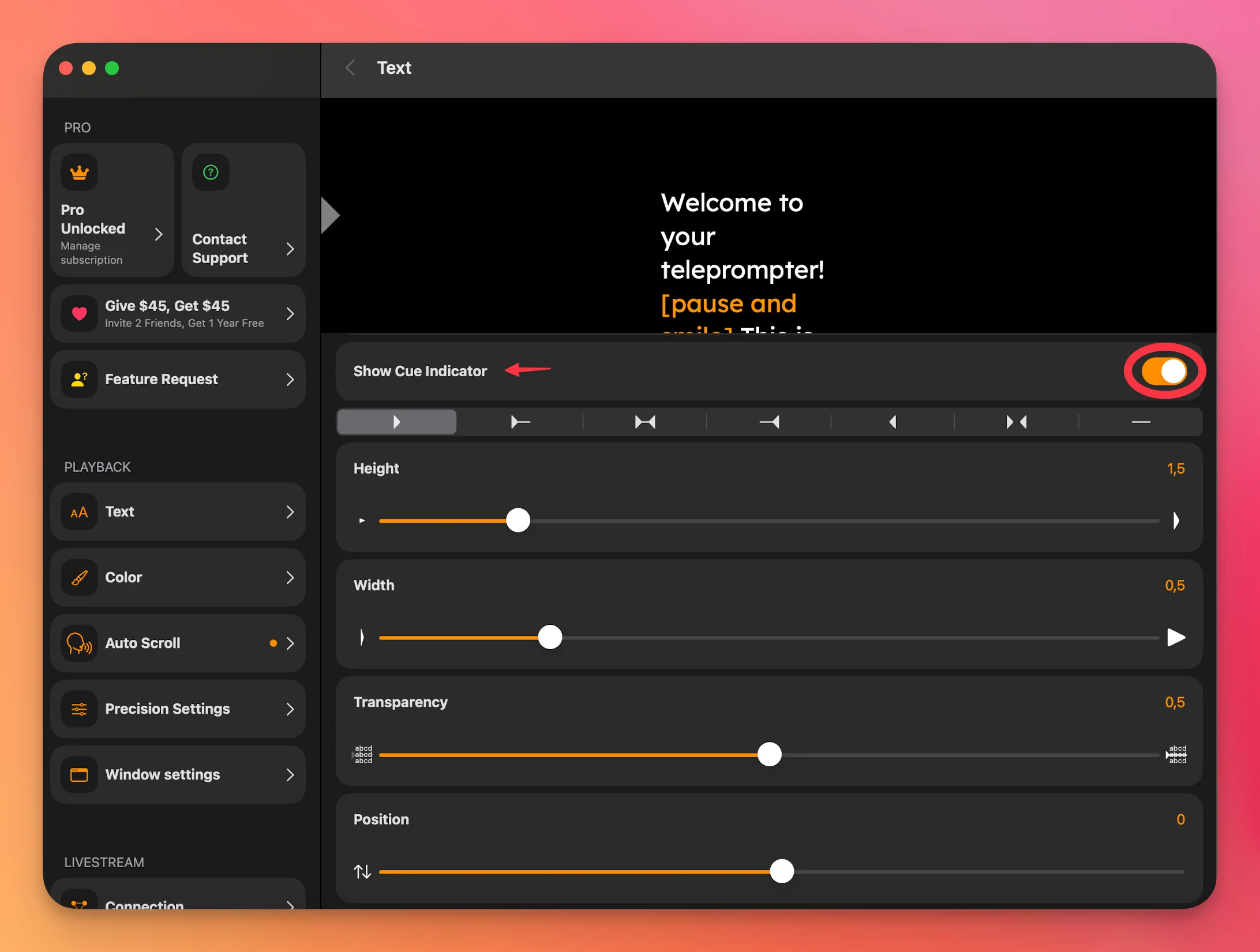Select the arrow-with-line cue indicator style
This screenshot has width=1260, height=952.
(x=520, y=422)
